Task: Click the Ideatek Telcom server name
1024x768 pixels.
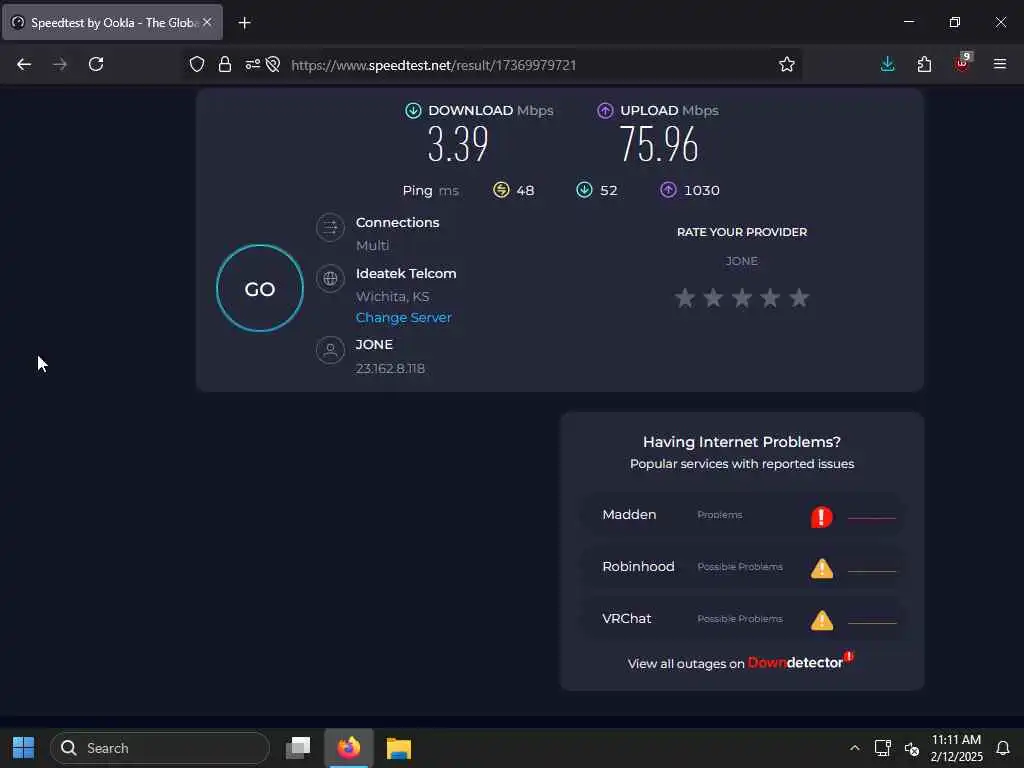Action: click(406, 274)
